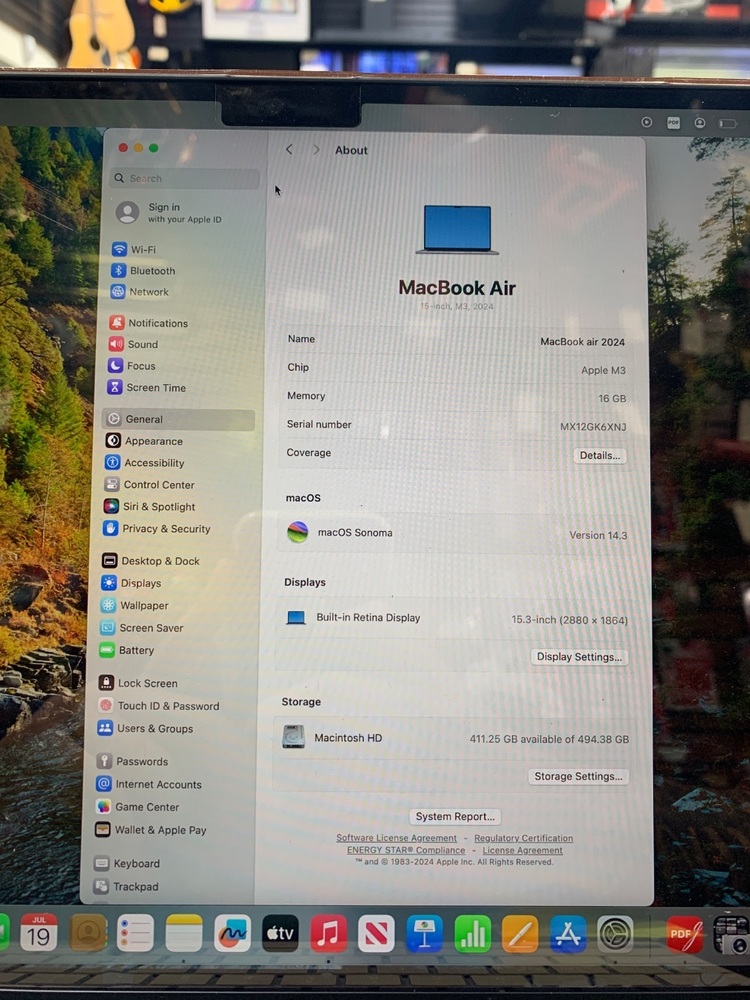Click the System Report button
This screenshot has height=1000, width=750.
(x=455, y=816)
